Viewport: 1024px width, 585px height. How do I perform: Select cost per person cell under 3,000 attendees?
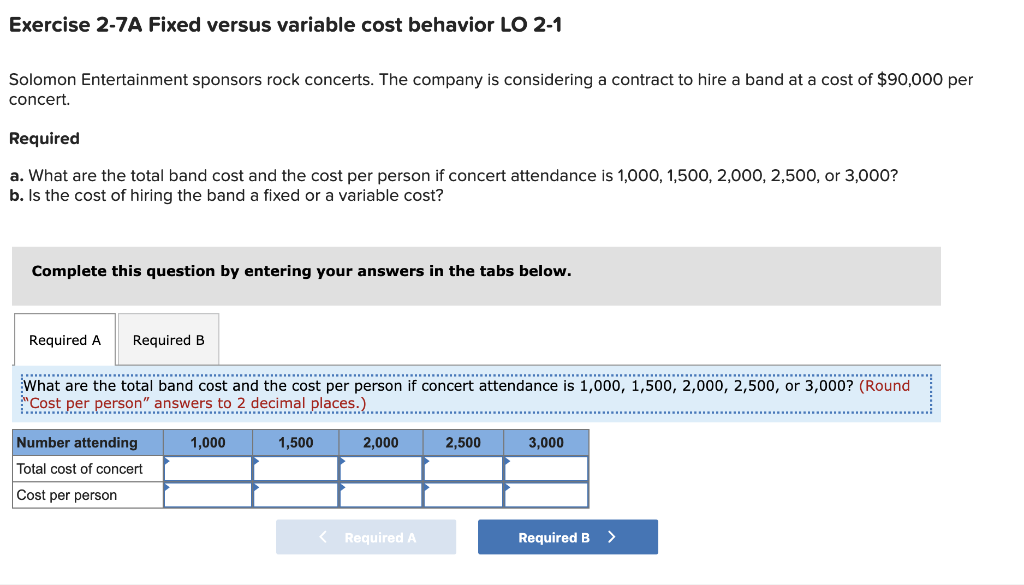545,493
